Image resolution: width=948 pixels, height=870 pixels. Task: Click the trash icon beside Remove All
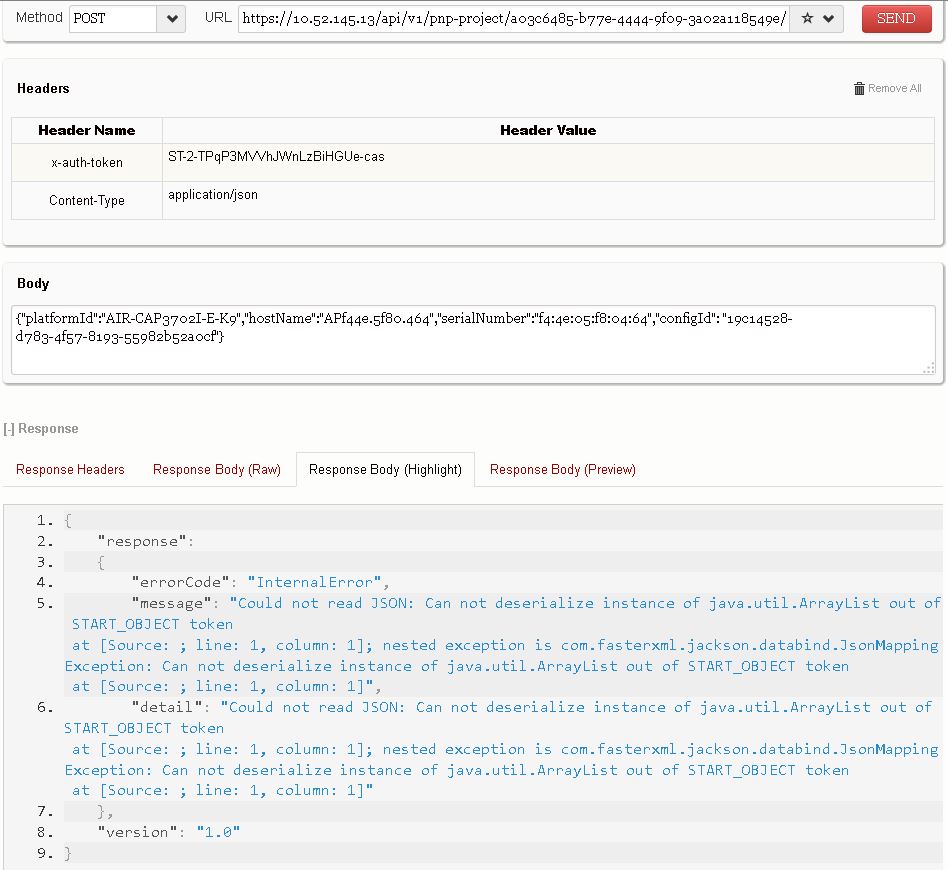pos(859,89)
